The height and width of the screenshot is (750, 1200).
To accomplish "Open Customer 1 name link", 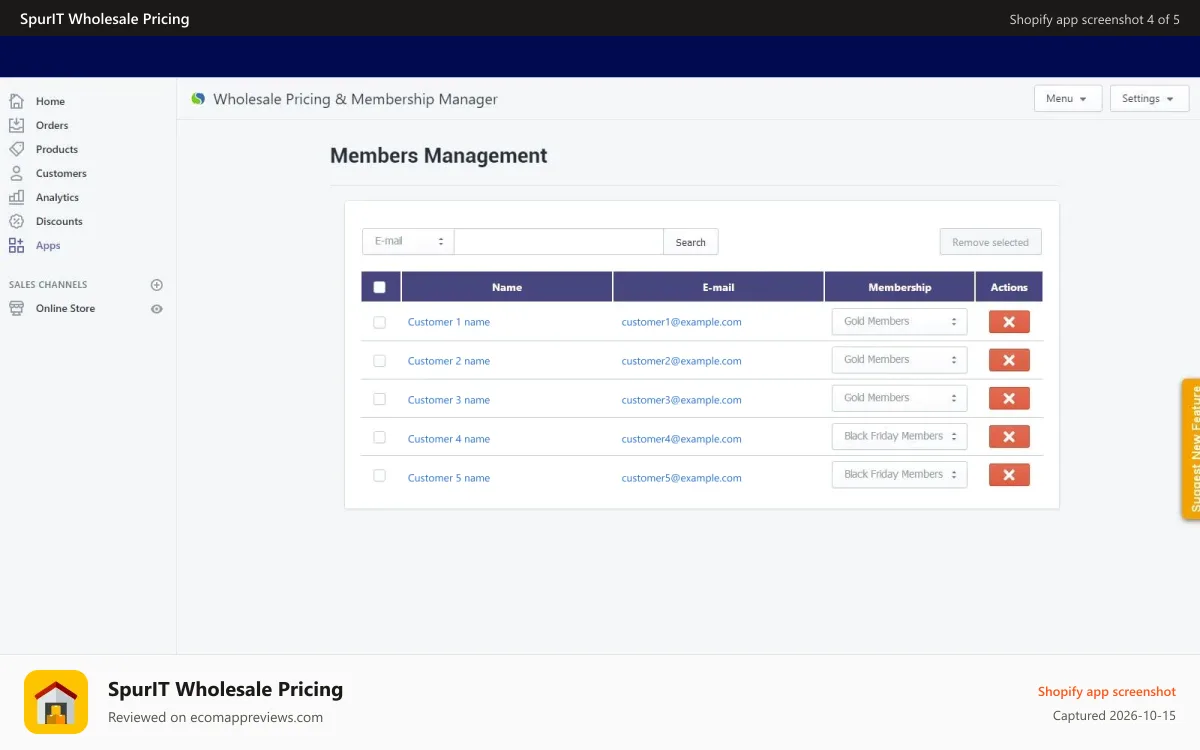I will click(x=449, y=322).
